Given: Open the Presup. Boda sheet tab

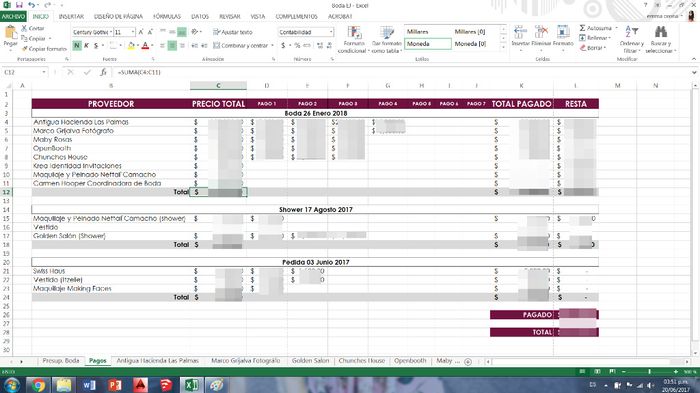Looking at the screenshot, I should [x=61, y=361].
